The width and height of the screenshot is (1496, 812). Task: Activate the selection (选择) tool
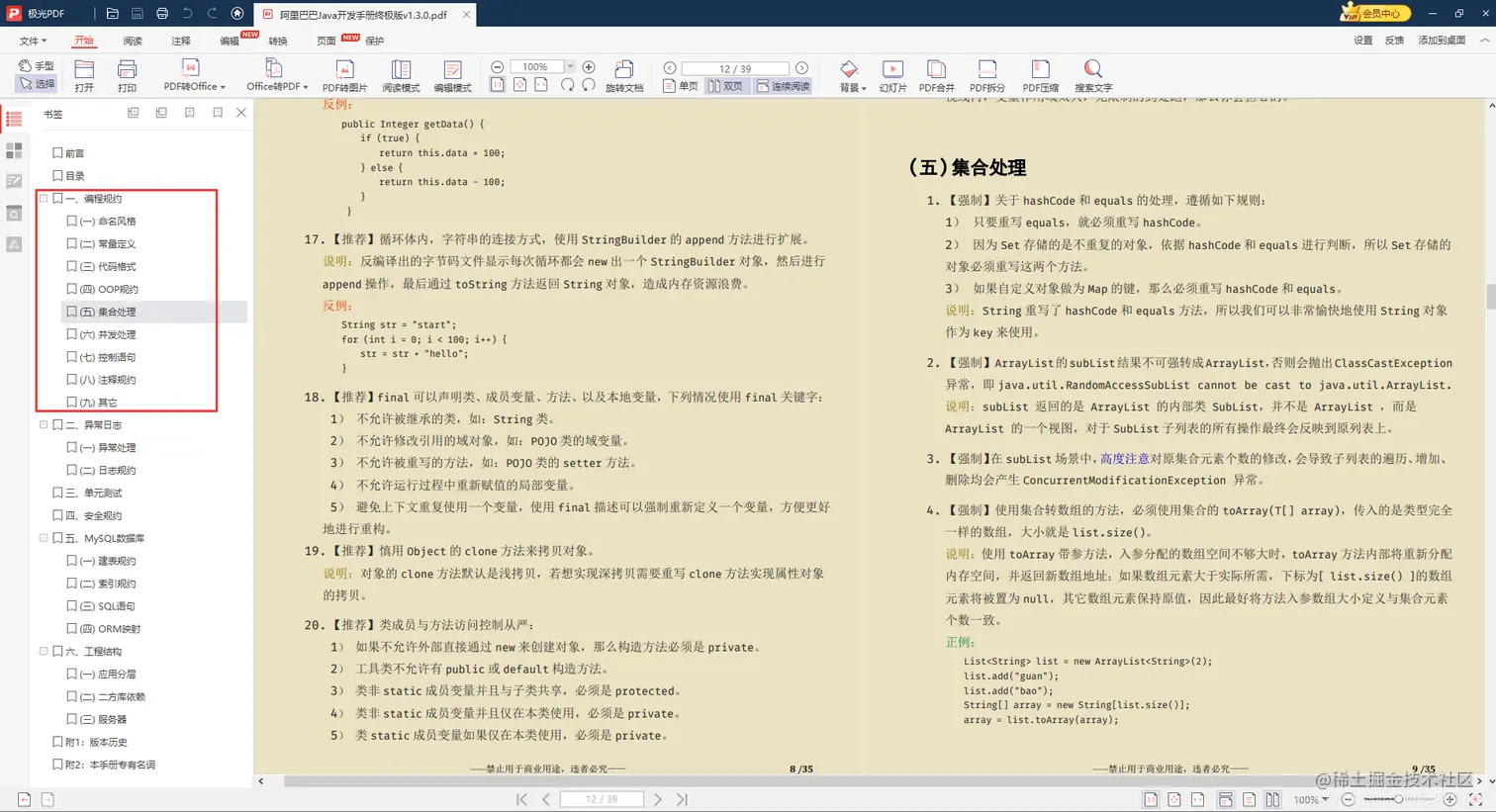(37, 84)
